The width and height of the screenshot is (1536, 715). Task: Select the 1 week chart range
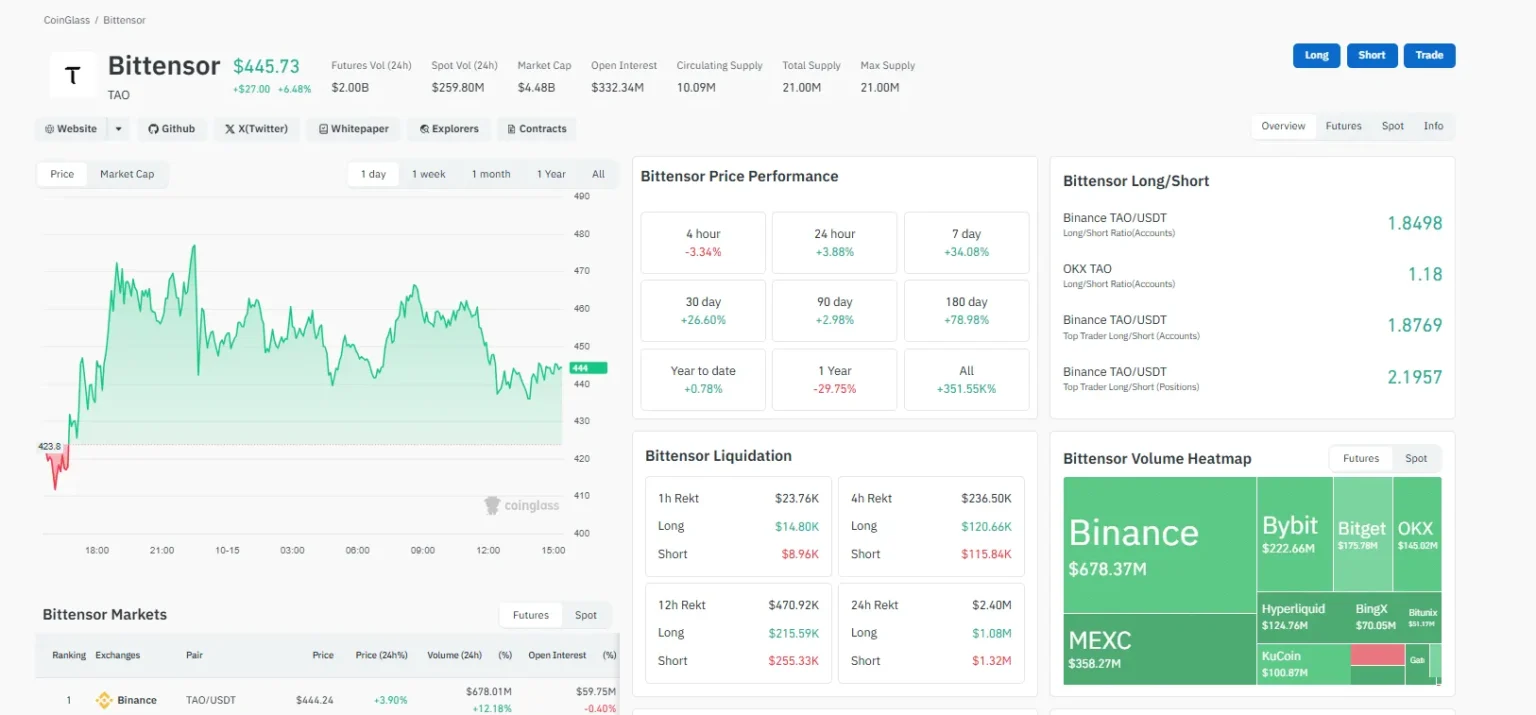(x=429, y=173)
